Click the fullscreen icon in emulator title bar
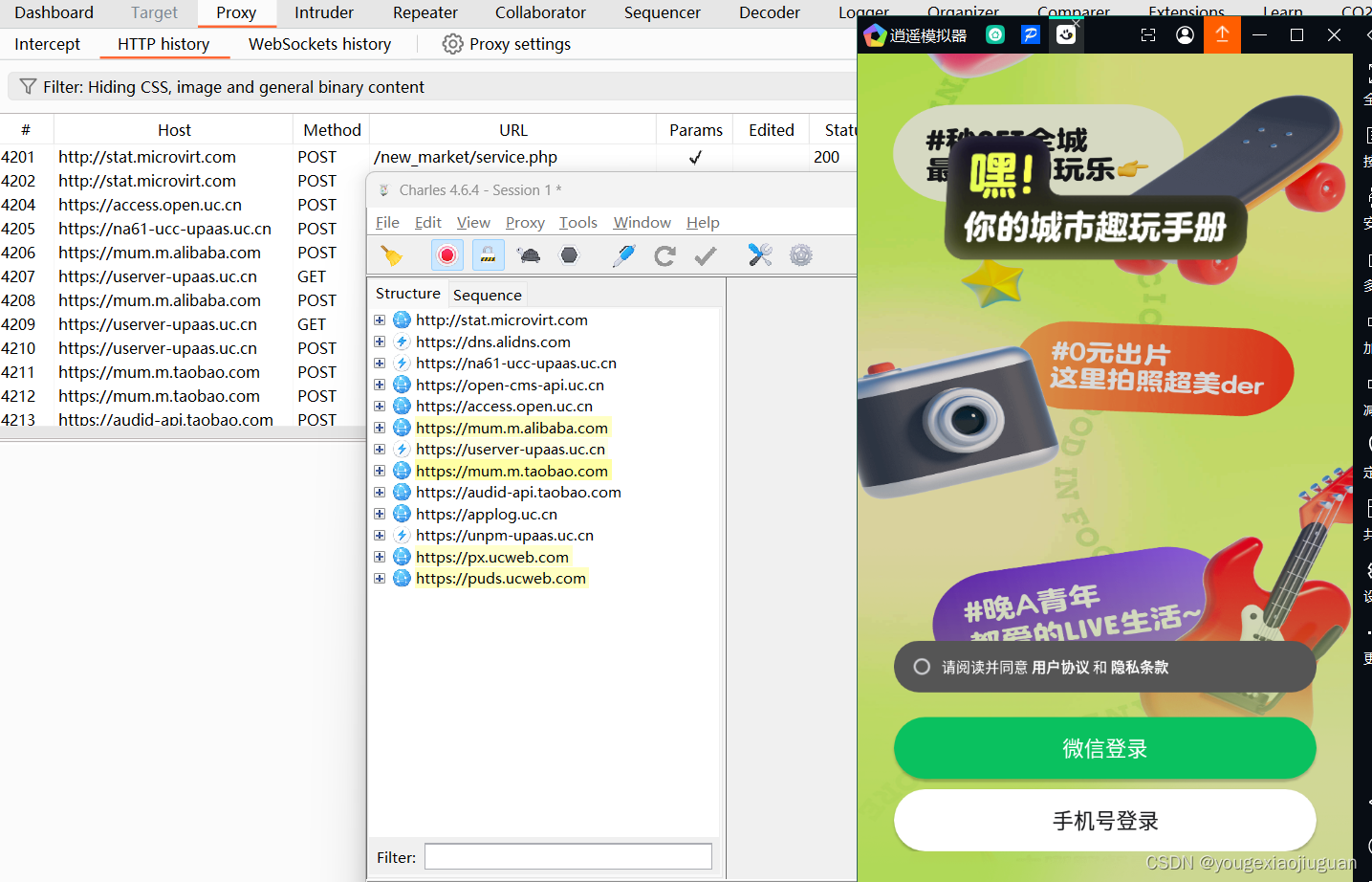 point(1148,35)
